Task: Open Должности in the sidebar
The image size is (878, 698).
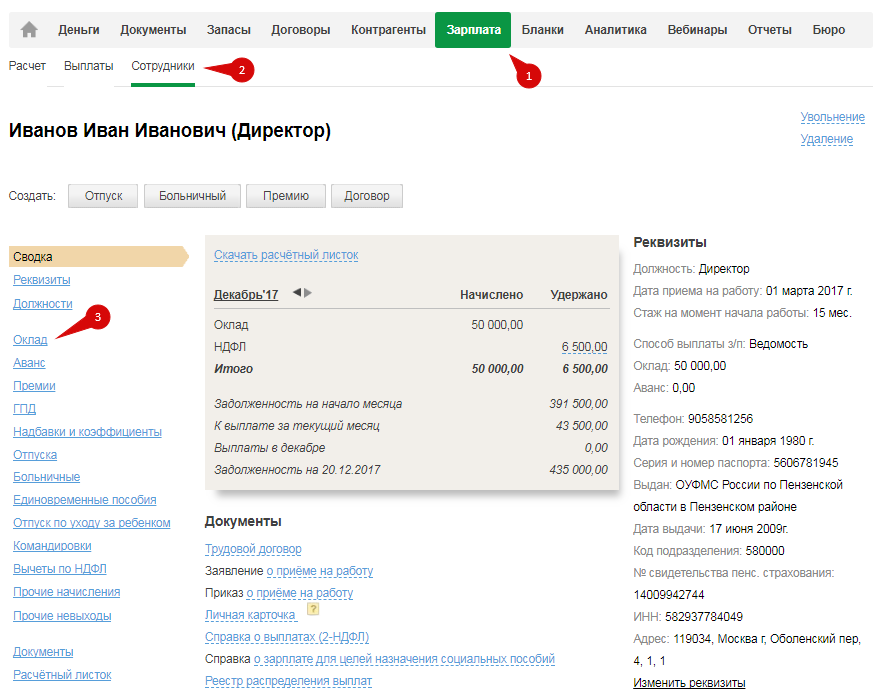Action: pos(43,304)
